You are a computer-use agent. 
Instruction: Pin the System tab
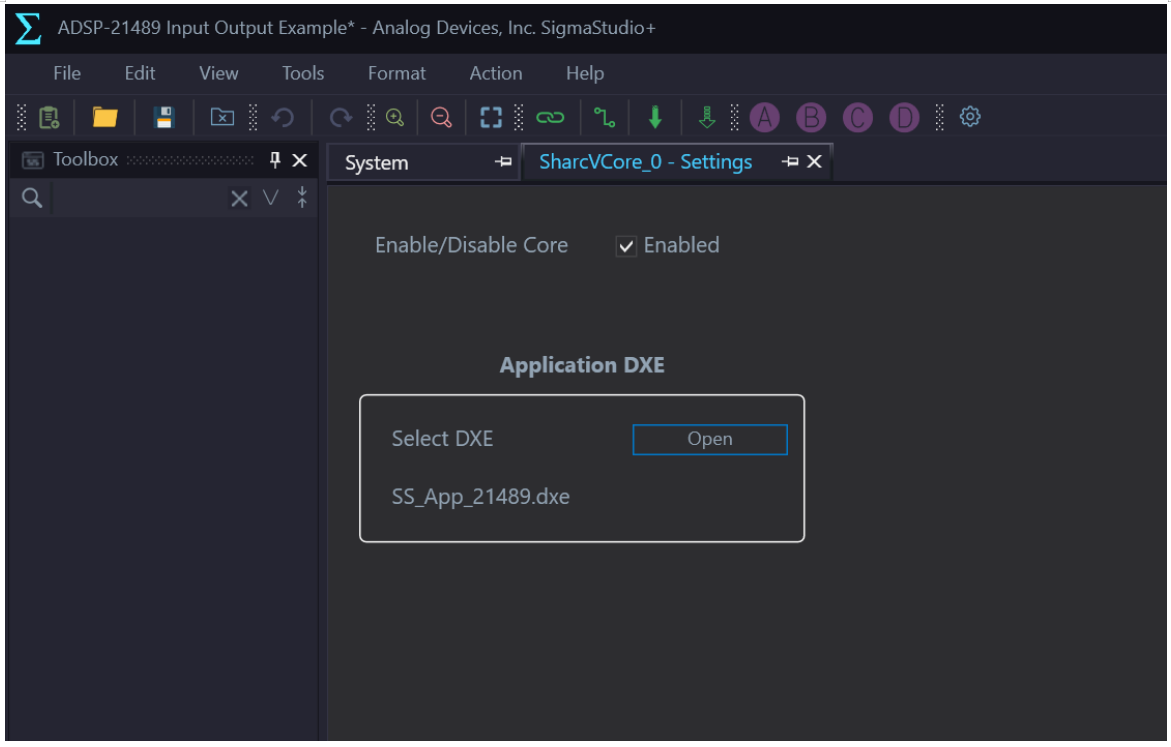504,161
